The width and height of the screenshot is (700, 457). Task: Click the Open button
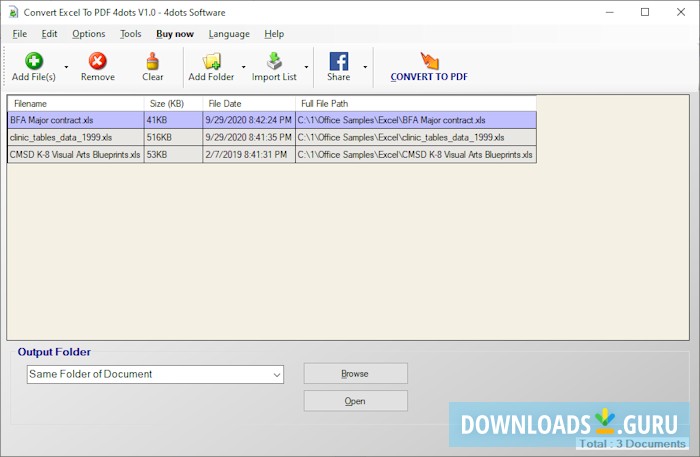[x=356, y=401]
